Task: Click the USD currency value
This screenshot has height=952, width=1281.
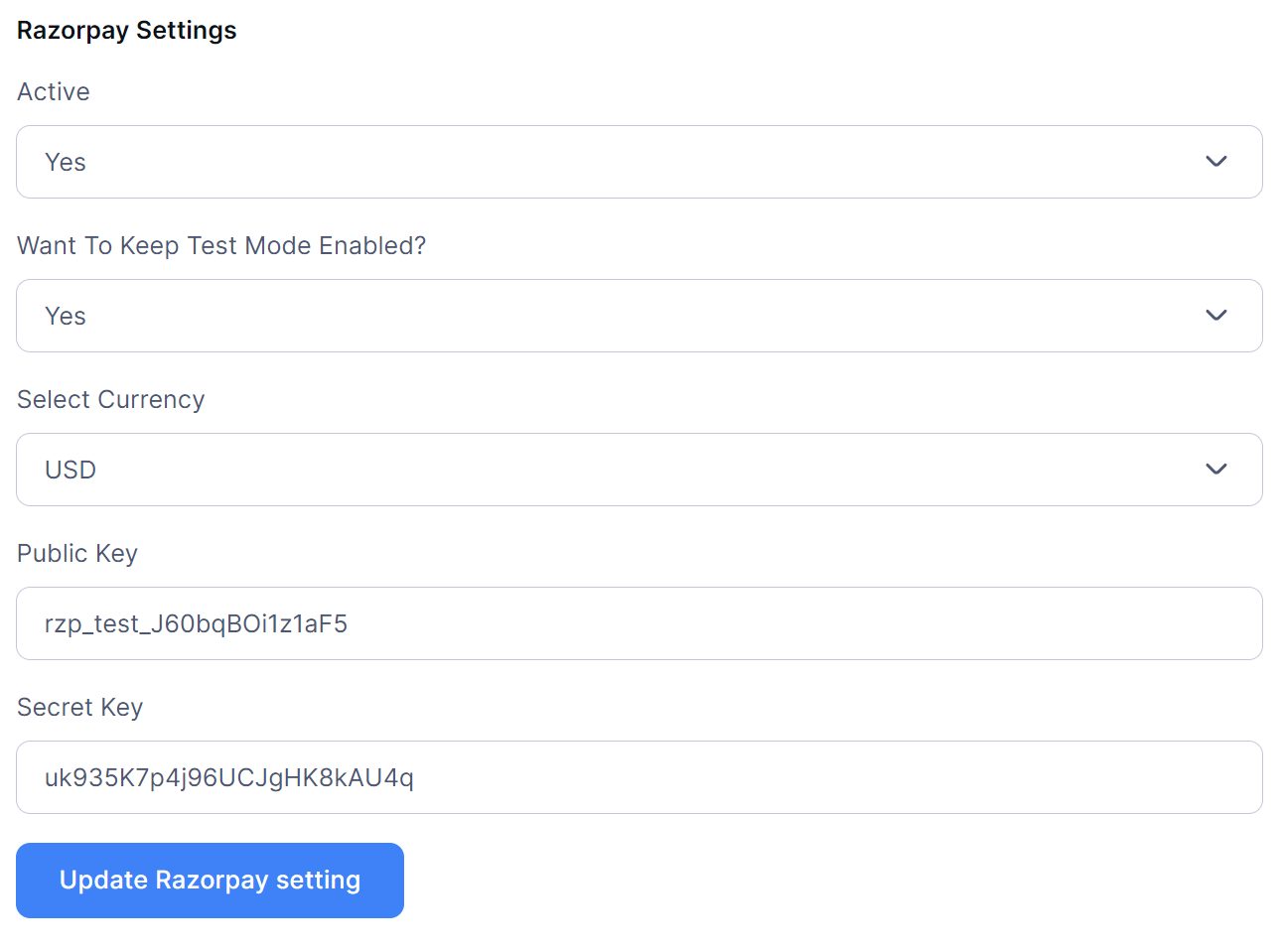Action: point(71,471)
